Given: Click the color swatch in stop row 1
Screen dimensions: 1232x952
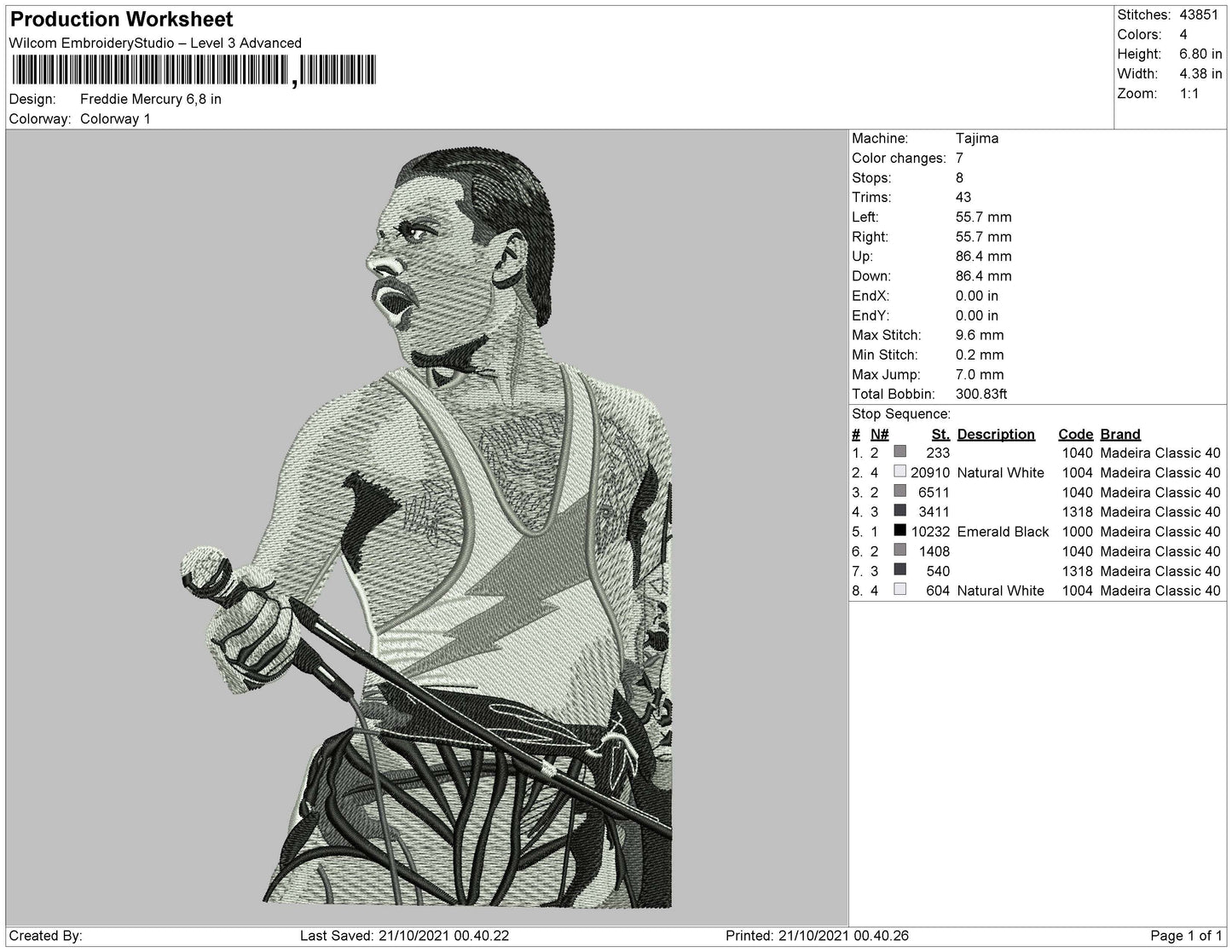Looking at the screenshot, I should click(x=899, y=452).
